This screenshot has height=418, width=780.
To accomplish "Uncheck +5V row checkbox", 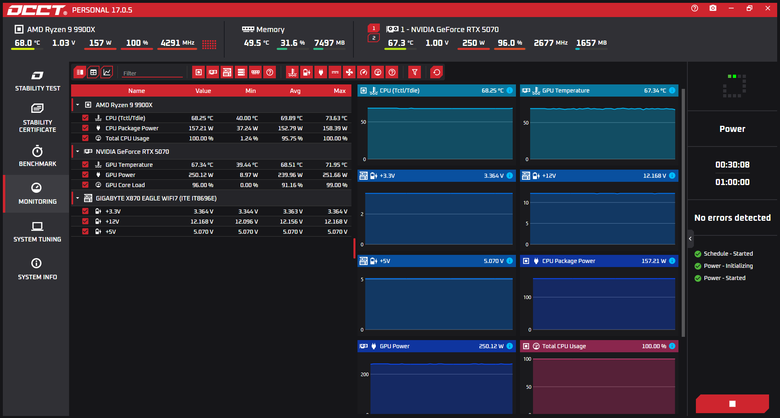I will pos(85,231).
